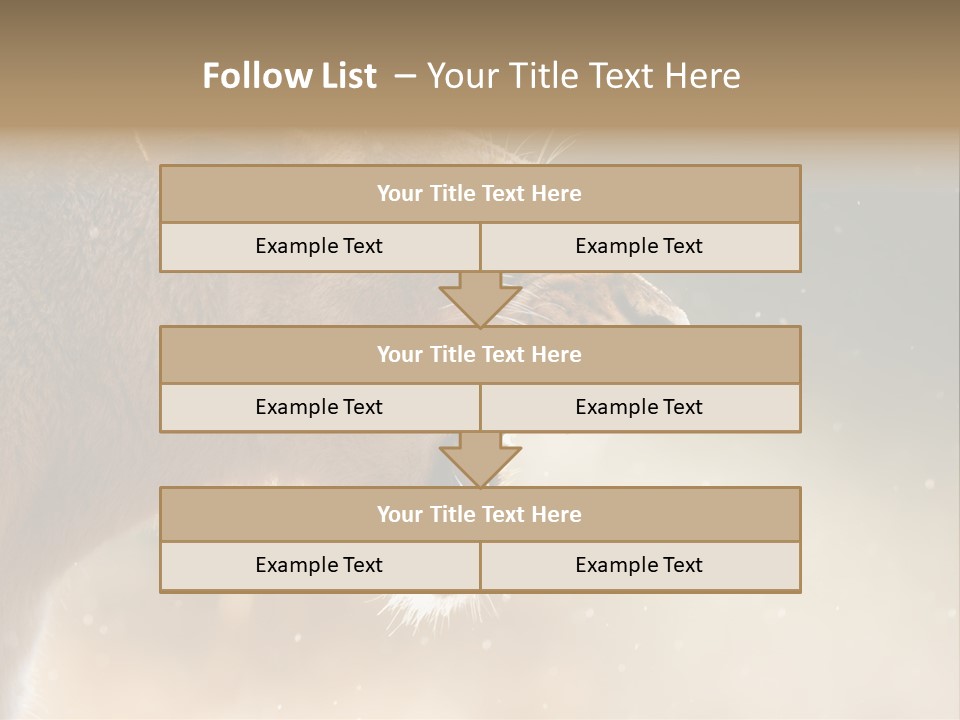Select the bold "Follow List" title text
This screenshot has width=960, height=720.
(290, 76)
